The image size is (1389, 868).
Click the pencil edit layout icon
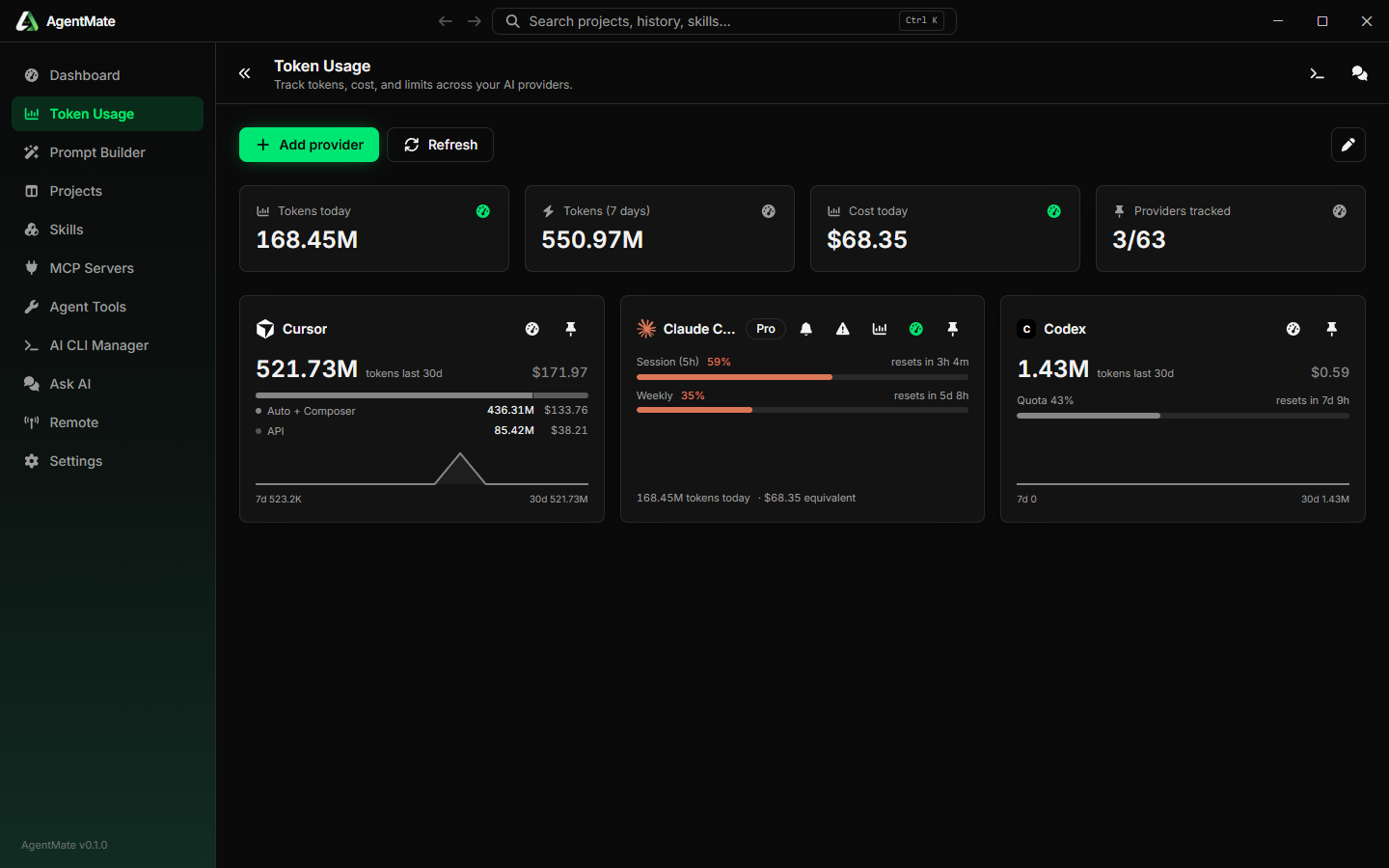click(x=1348, y=145)
